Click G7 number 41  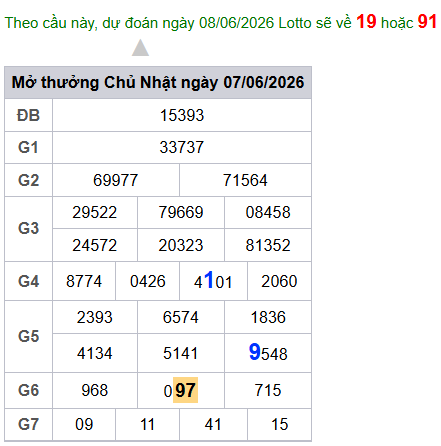point(213,425)
